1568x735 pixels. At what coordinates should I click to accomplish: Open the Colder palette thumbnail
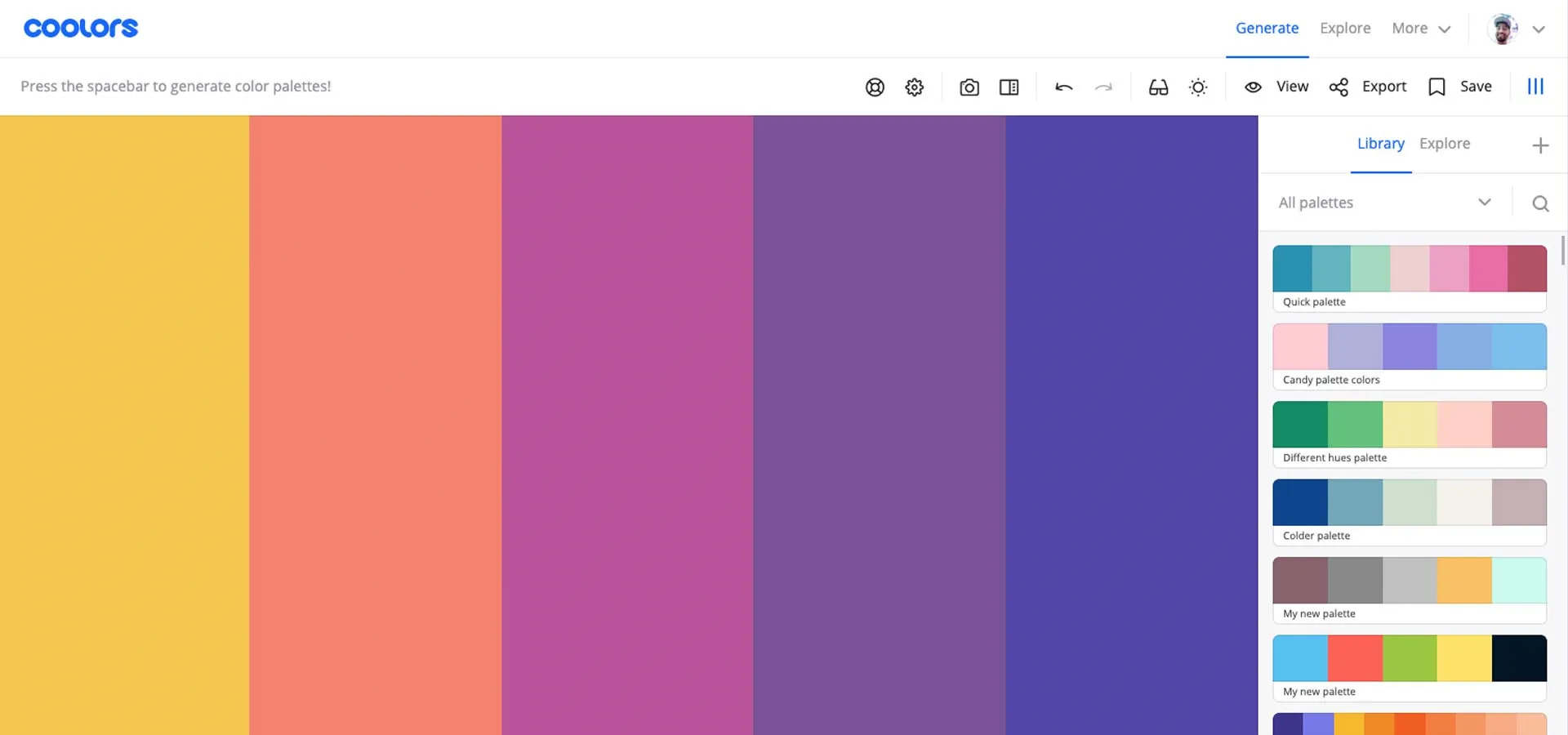coord(1410,502)
